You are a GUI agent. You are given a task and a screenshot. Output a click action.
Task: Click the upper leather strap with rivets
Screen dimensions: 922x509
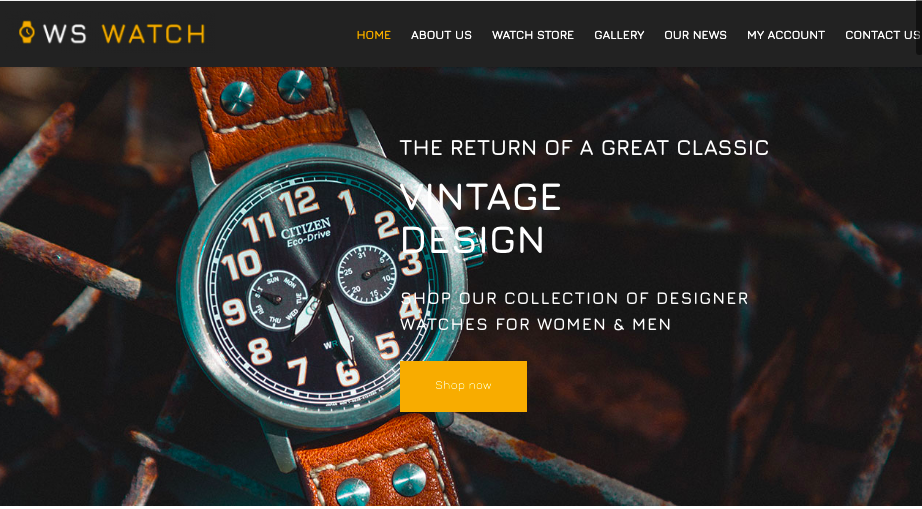click(x=270, y=115)
